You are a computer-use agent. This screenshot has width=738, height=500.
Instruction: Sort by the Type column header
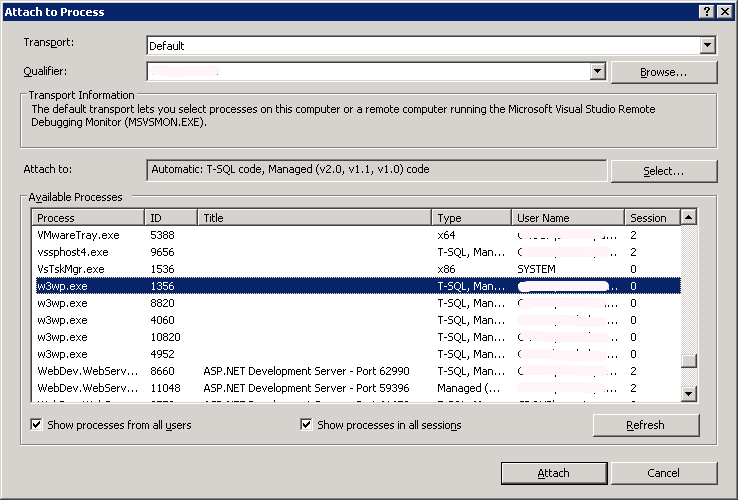tap(471, 218)
